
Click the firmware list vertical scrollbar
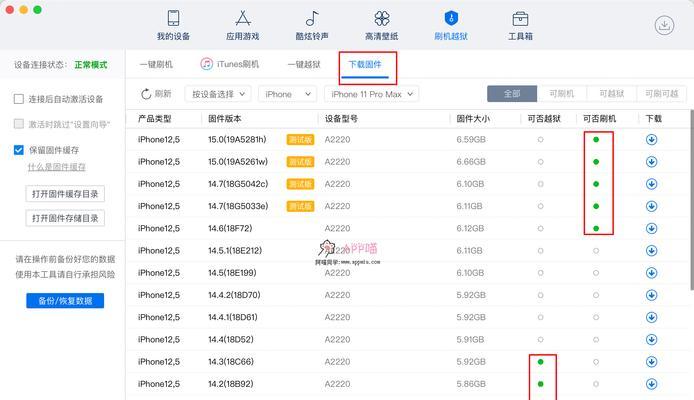coord(691,199)
